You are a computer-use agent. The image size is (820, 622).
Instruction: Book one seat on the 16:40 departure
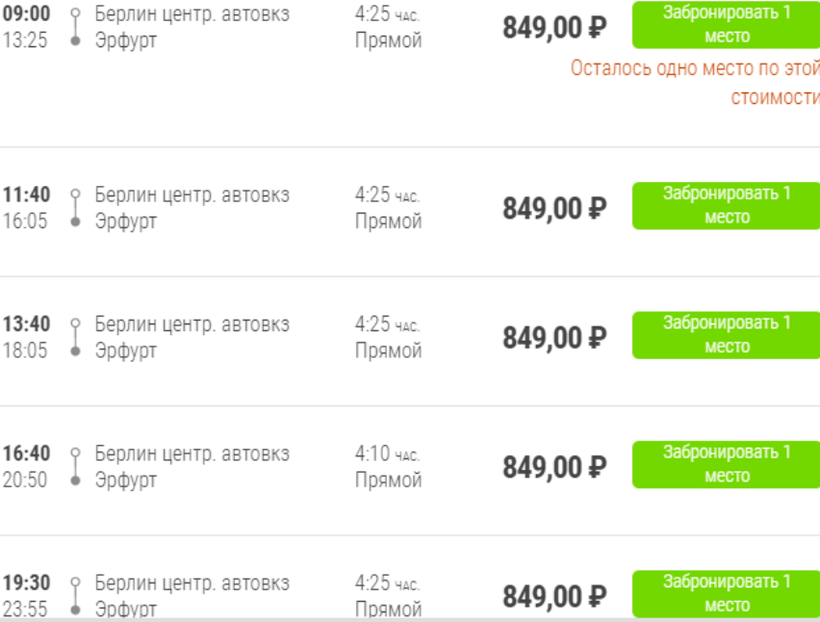pos(726,464)
